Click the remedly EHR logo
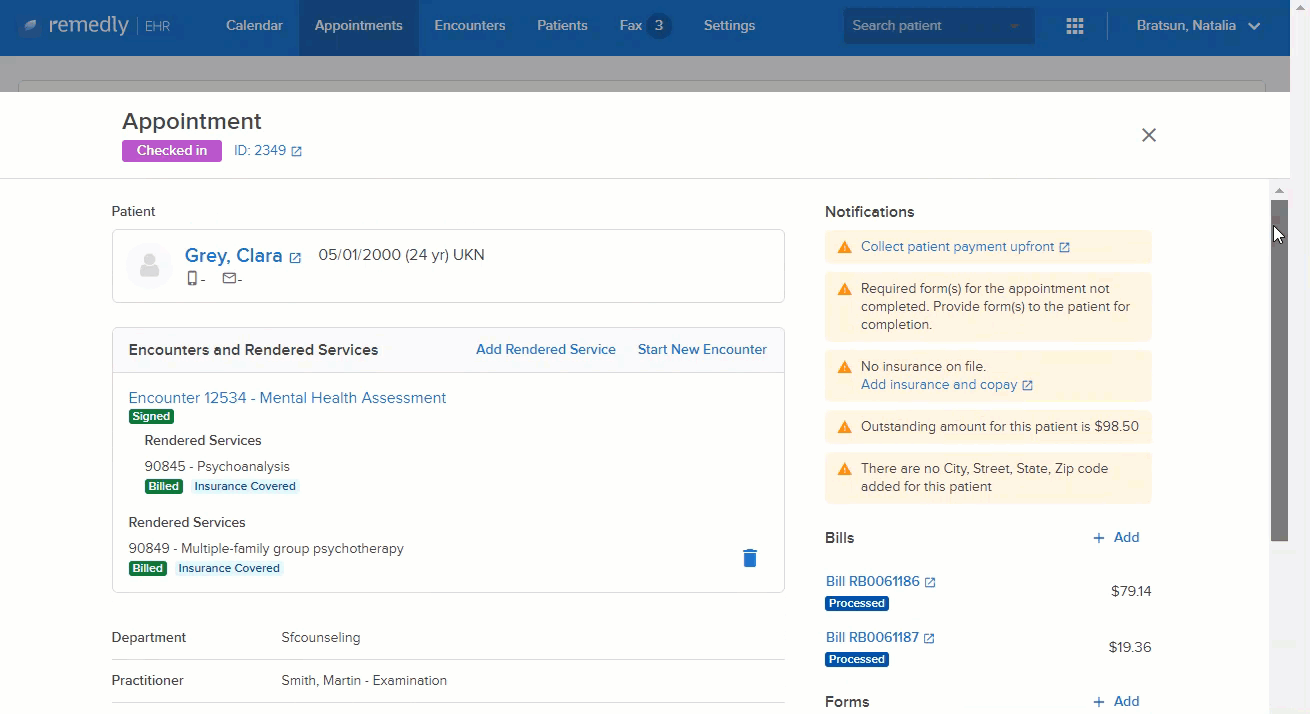This screenshot has height=714, width=1310. coord(95,26)
